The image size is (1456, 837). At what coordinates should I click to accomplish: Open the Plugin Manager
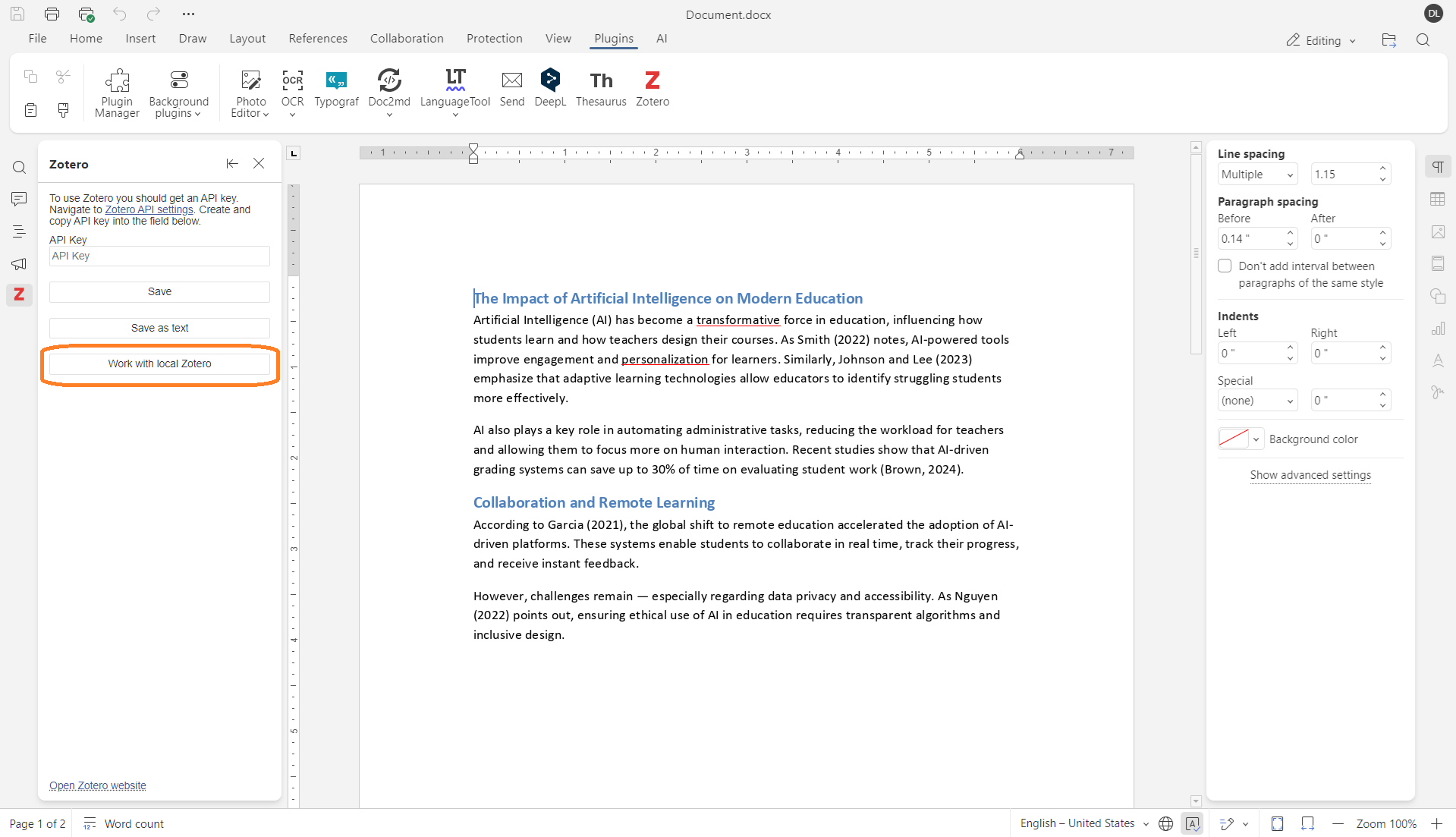116,92
